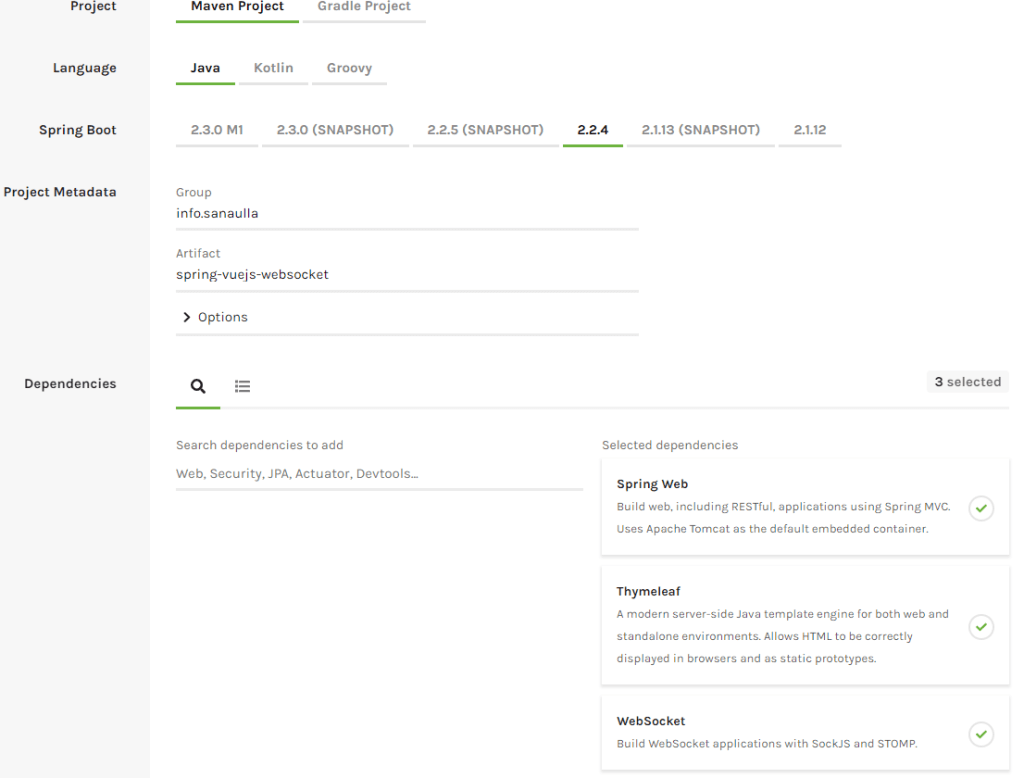Viewport: 1024px width, 778px height.
Task: Choose Groovy language
Action: coord(349,68)
